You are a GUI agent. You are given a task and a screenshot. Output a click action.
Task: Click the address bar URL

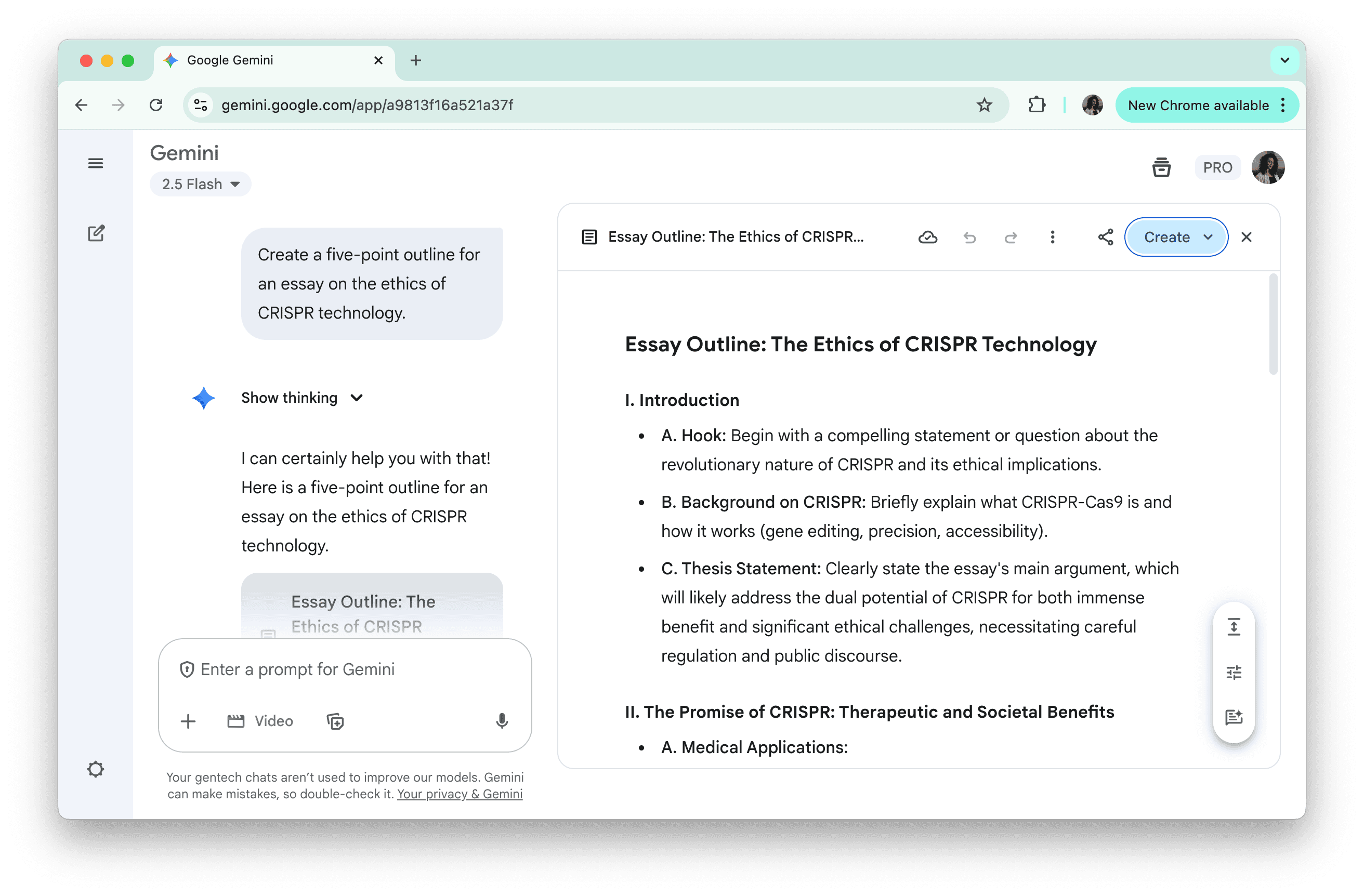pyautogui.click(x=367, y=105)
